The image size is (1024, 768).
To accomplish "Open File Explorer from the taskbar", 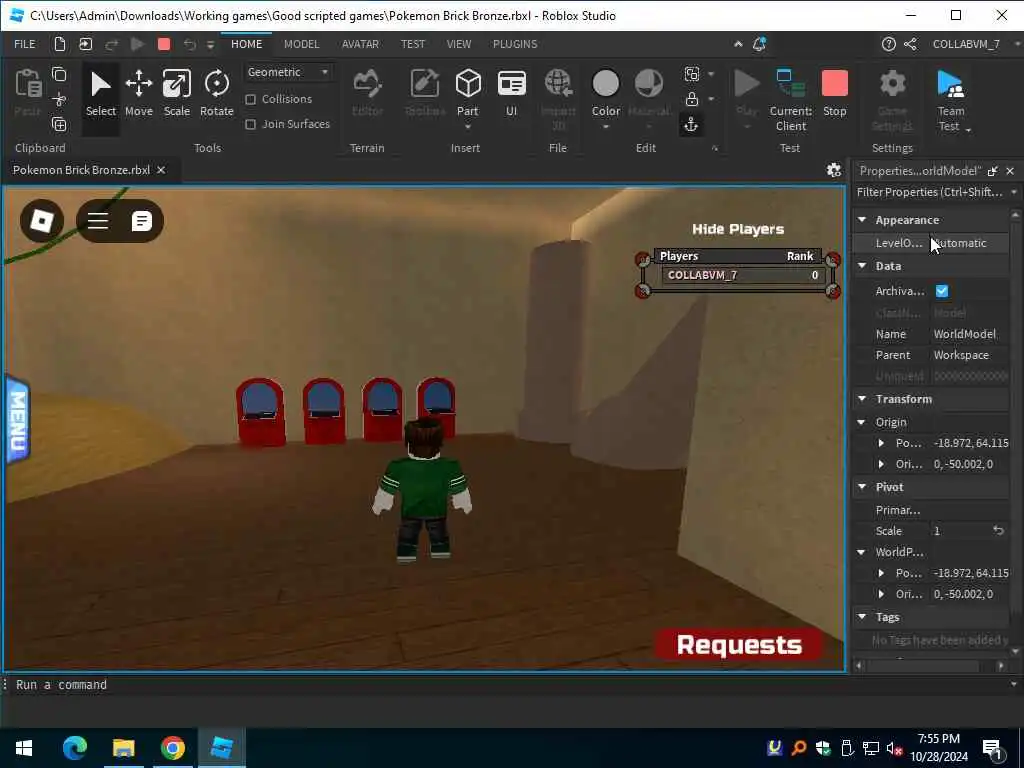I will [x=123, y=748].
